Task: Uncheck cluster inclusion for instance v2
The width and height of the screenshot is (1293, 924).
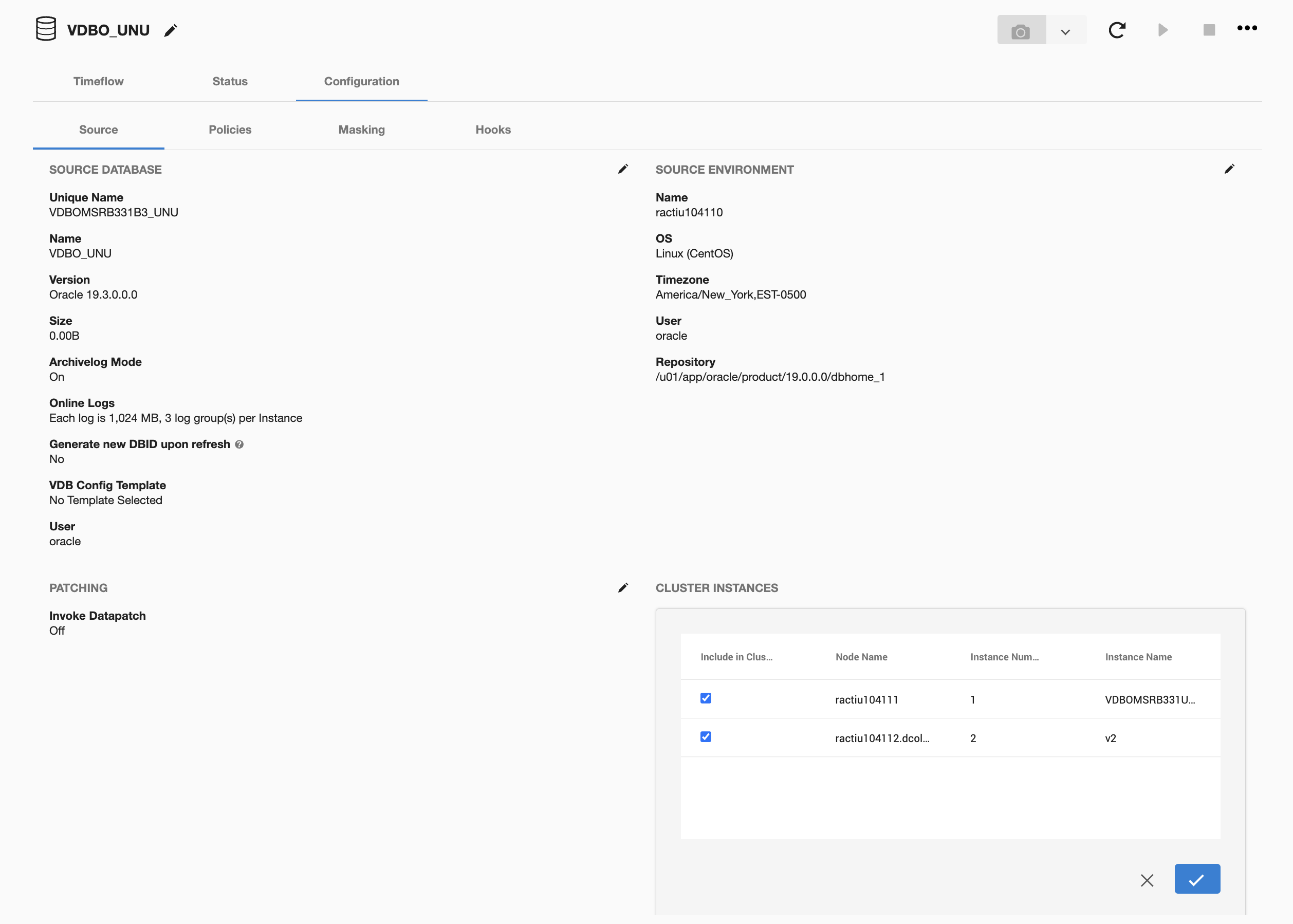Action: click(706, 737)
